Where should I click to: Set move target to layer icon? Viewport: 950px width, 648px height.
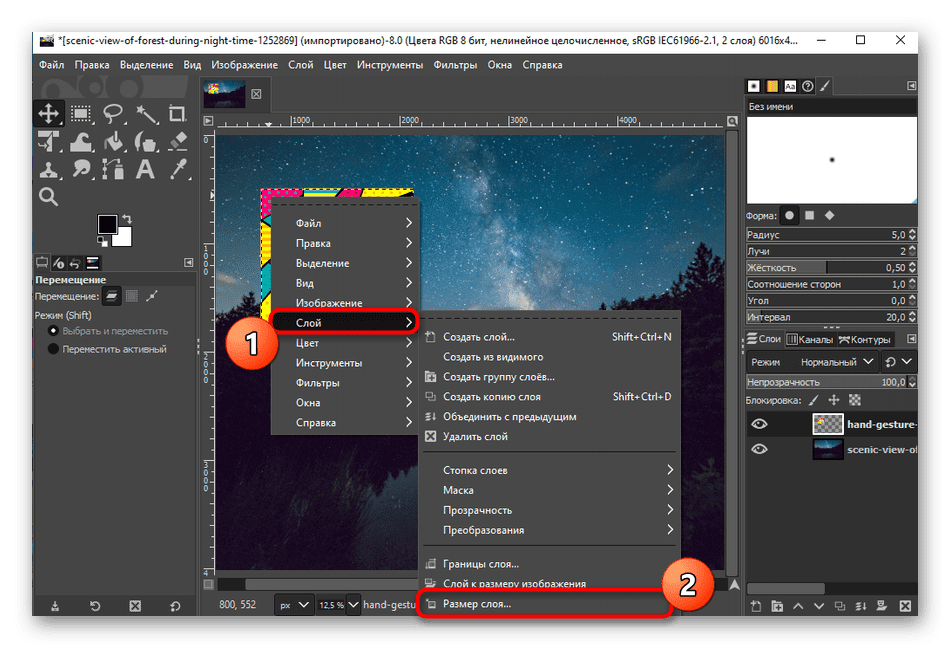click(111, 296)
